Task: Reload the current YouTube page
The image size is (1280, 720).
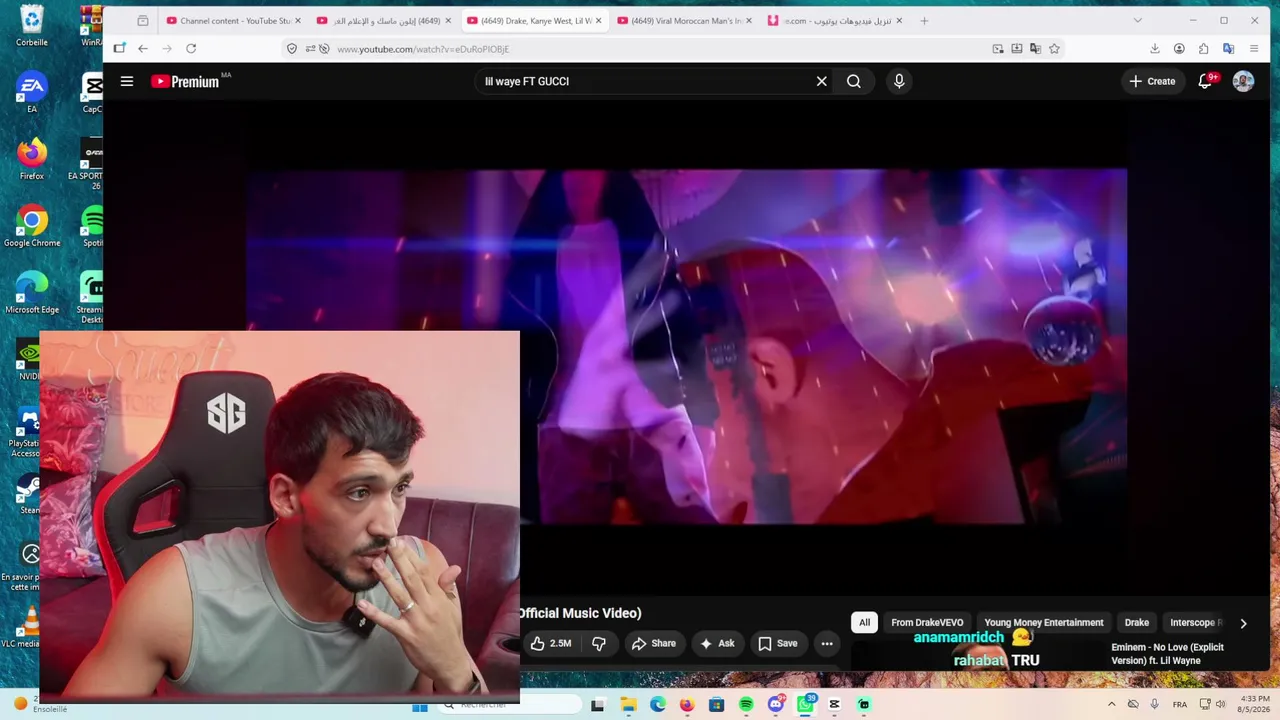Action: coord(191,48)
